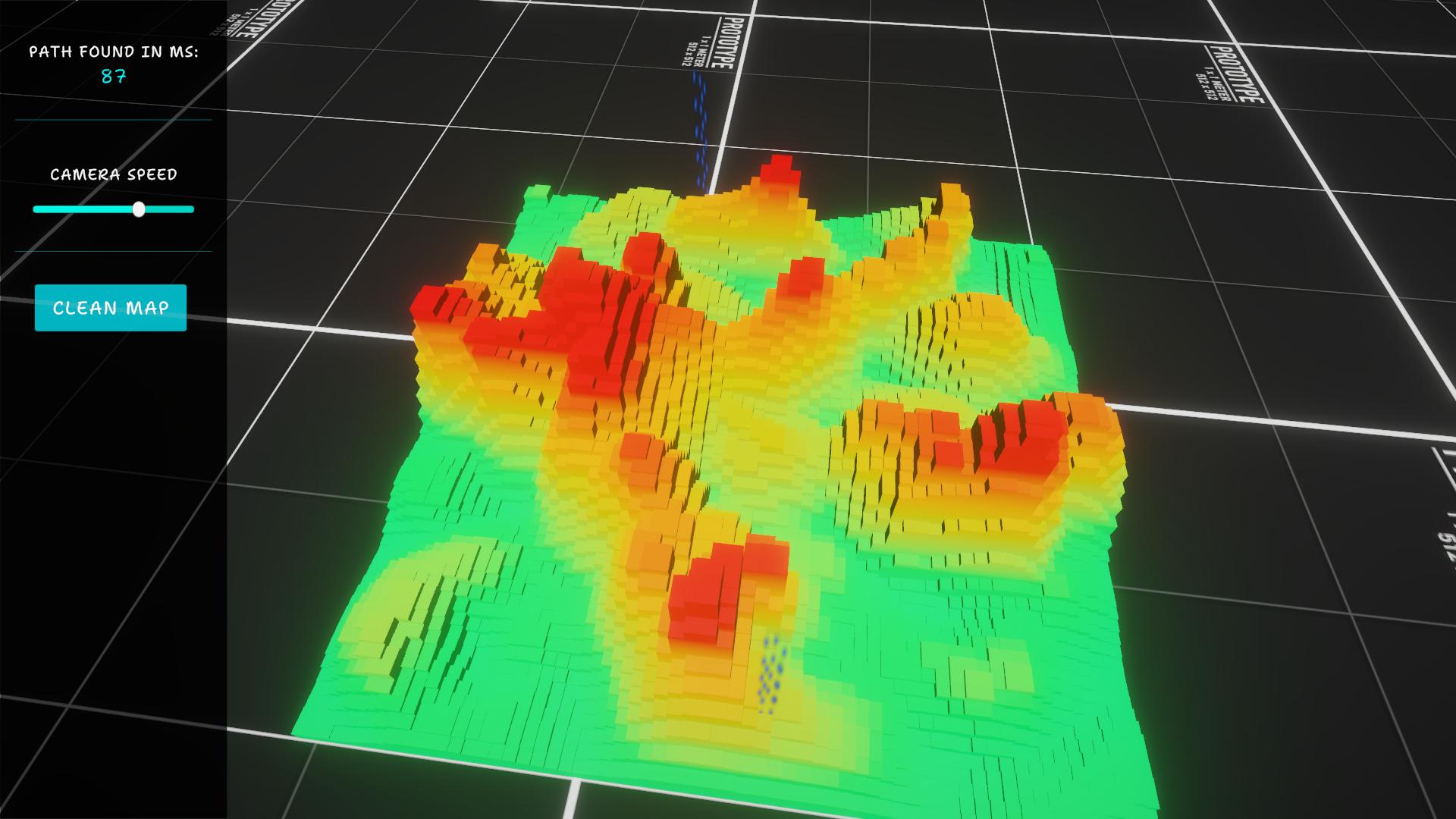Image resolution: width=1456 pixels, height=819 pixels.
Task: Click the left end of camera speed track
Action: click(36, 209)
